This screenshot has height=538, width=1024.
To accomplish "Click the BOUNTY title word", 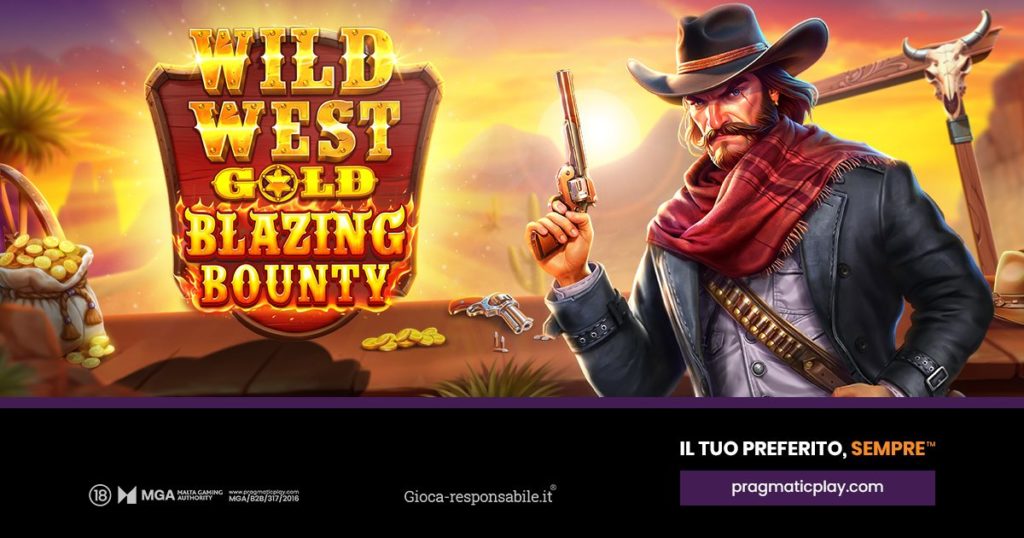I will click(292, 284).
